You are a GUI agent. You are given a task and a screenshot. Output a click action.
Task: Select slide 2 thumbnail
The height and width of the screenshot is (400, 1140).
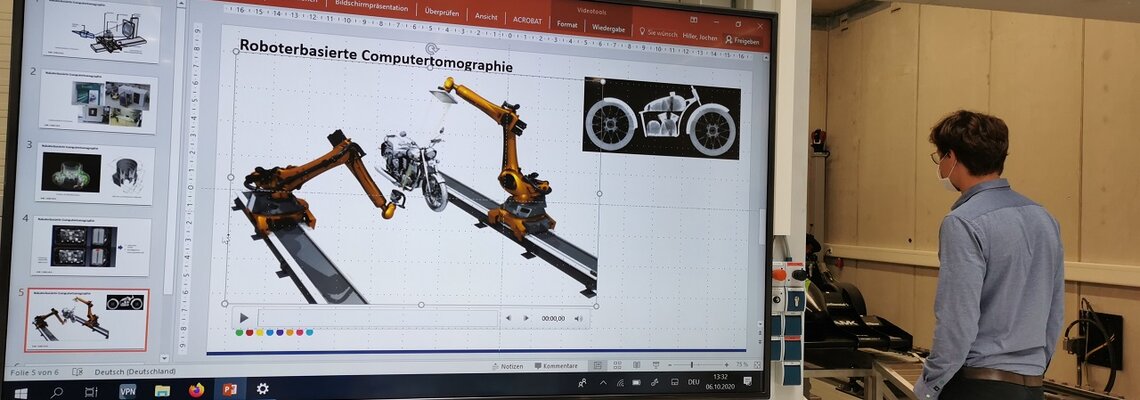pos(97,102)
